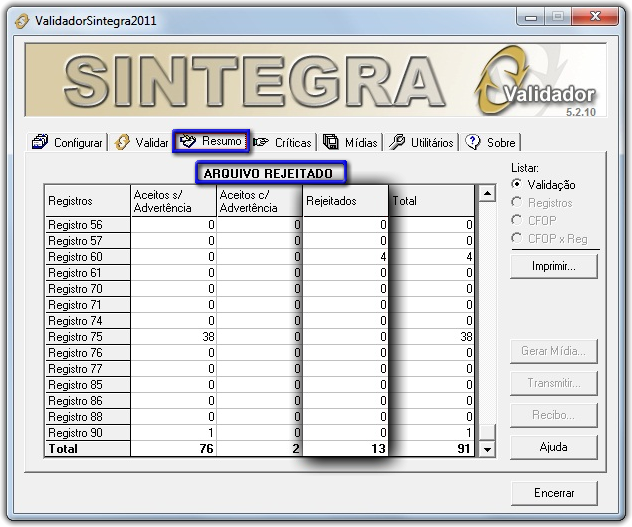632x527 pixels.
Task: Click the Sobre question-mark icon
Action: [472, 142]
